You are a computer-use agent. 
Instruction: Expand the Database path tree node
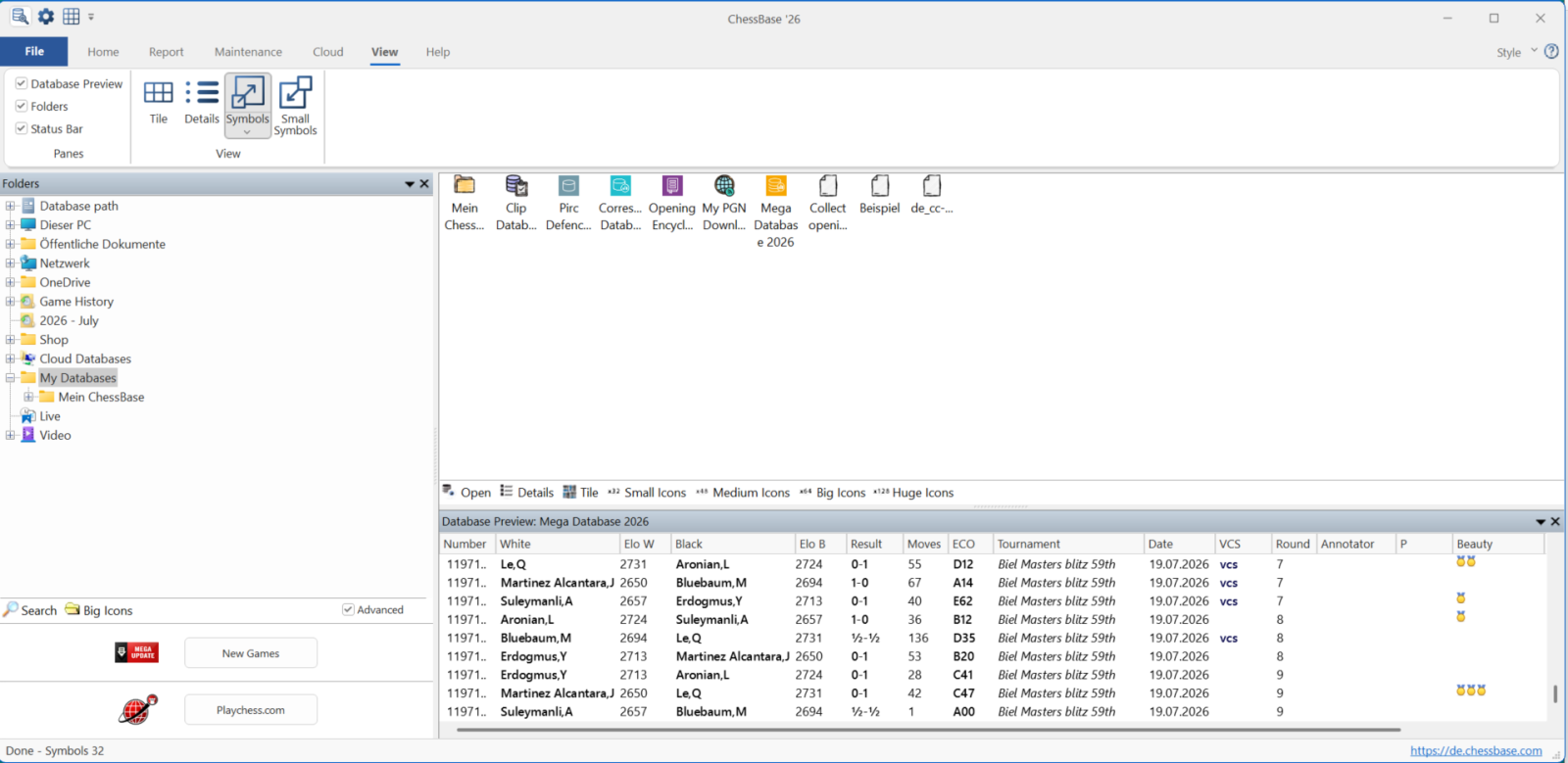click(11, 206)
